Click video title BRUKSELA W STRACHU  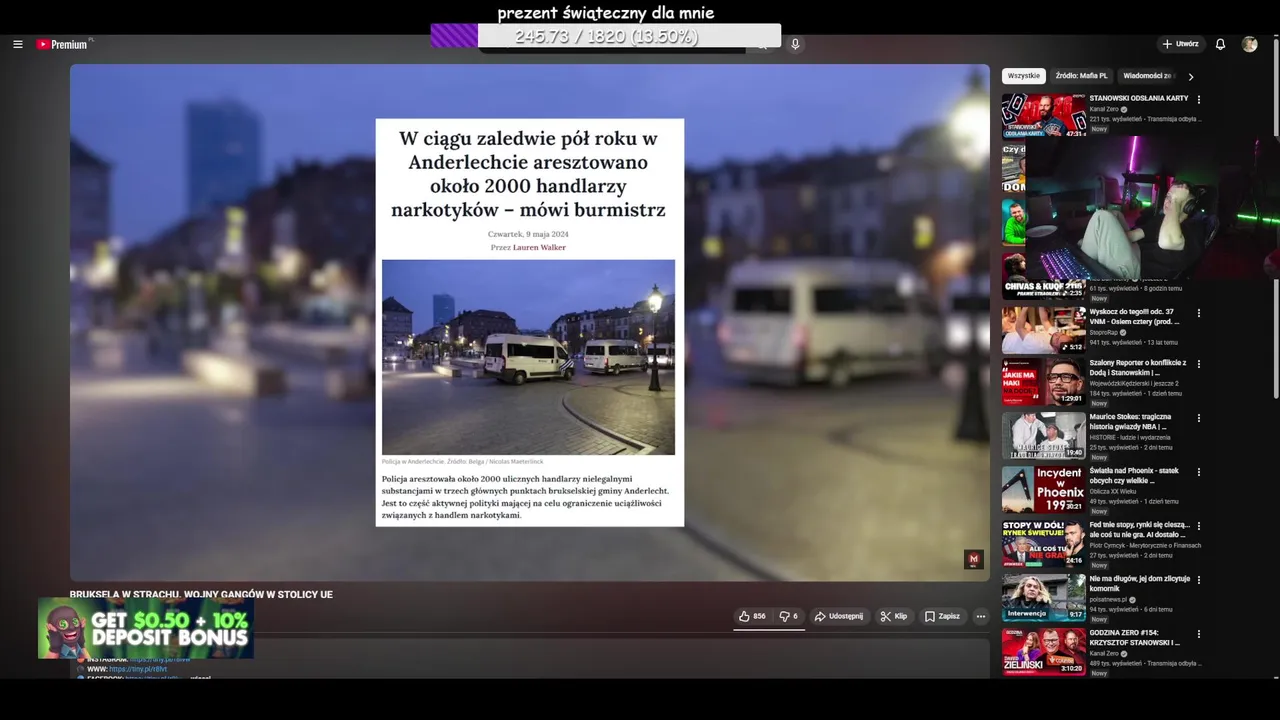click(x=201, y=594)
